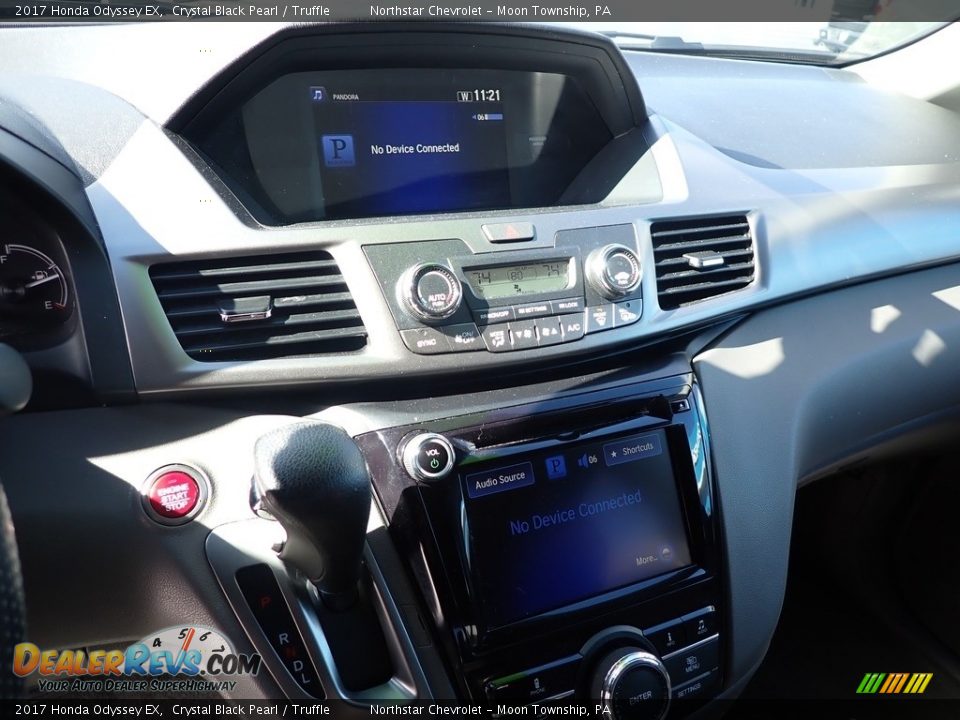The image size is (960, 720).
Task: Push the fan ON/OFF climate button
Action: (465, 338)
